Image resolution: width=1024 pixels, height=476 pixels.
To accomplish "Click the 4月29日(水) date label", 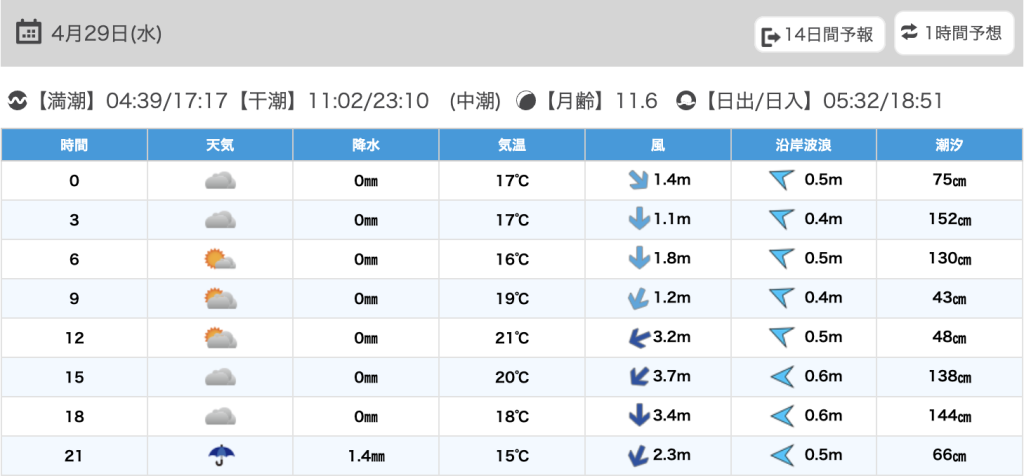I will pyautogui.click(x=104, y=34).
